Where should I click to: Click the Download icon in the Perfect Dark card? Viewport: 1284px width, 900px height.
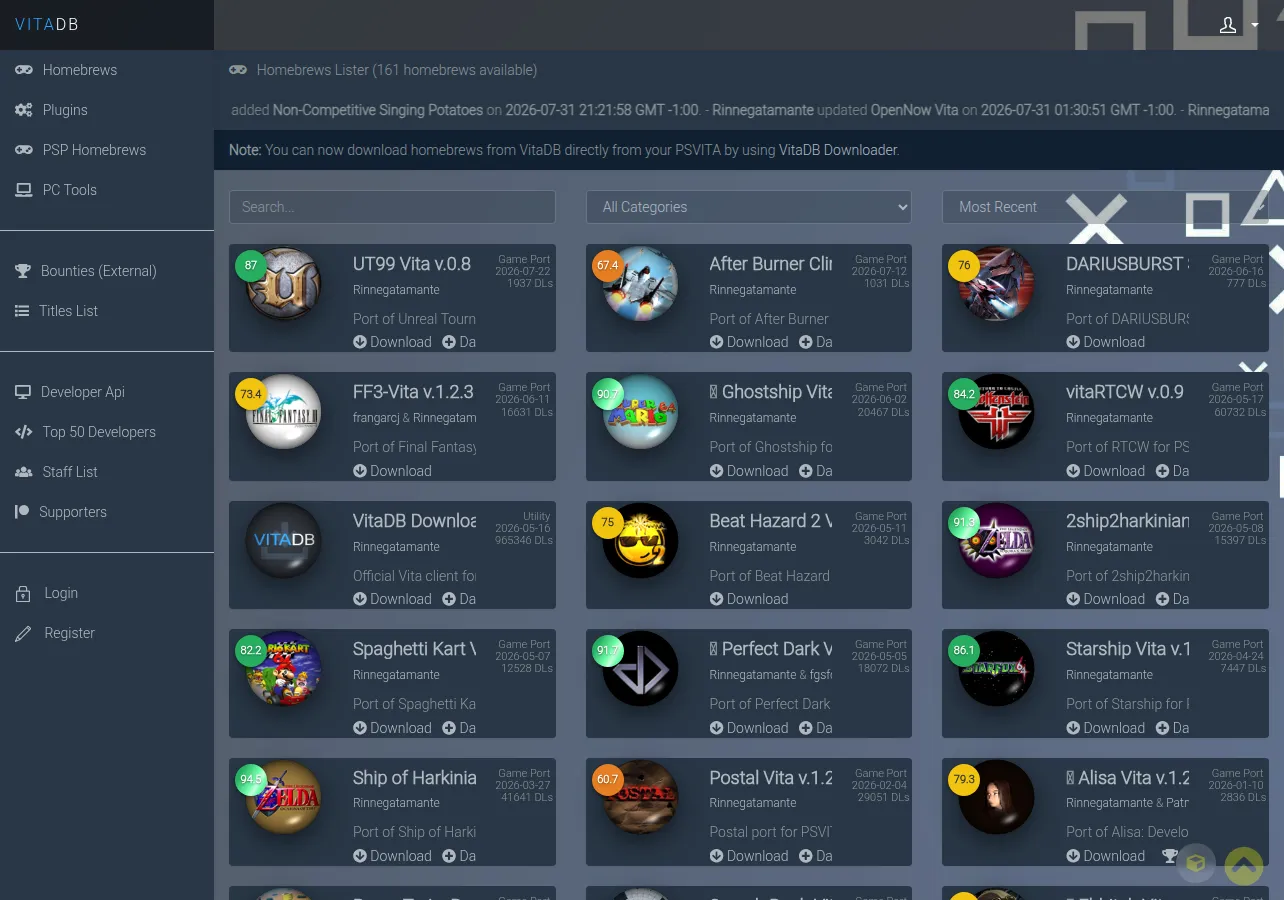[717, 728]
